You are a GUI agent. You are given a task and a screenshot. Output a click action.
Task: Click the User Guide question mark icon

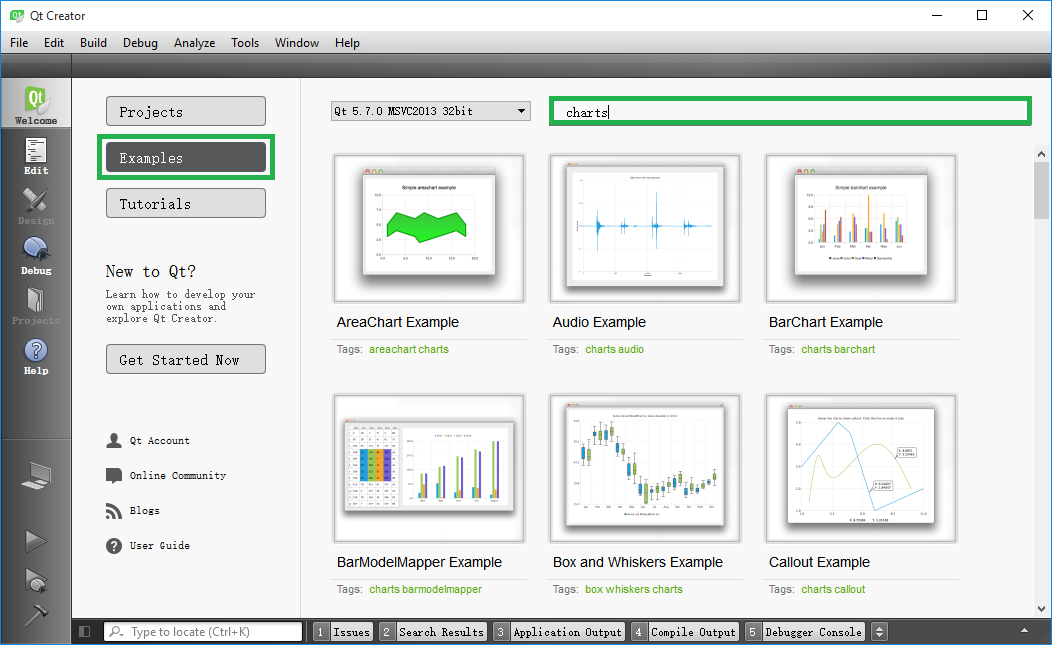tap(113, 546)
